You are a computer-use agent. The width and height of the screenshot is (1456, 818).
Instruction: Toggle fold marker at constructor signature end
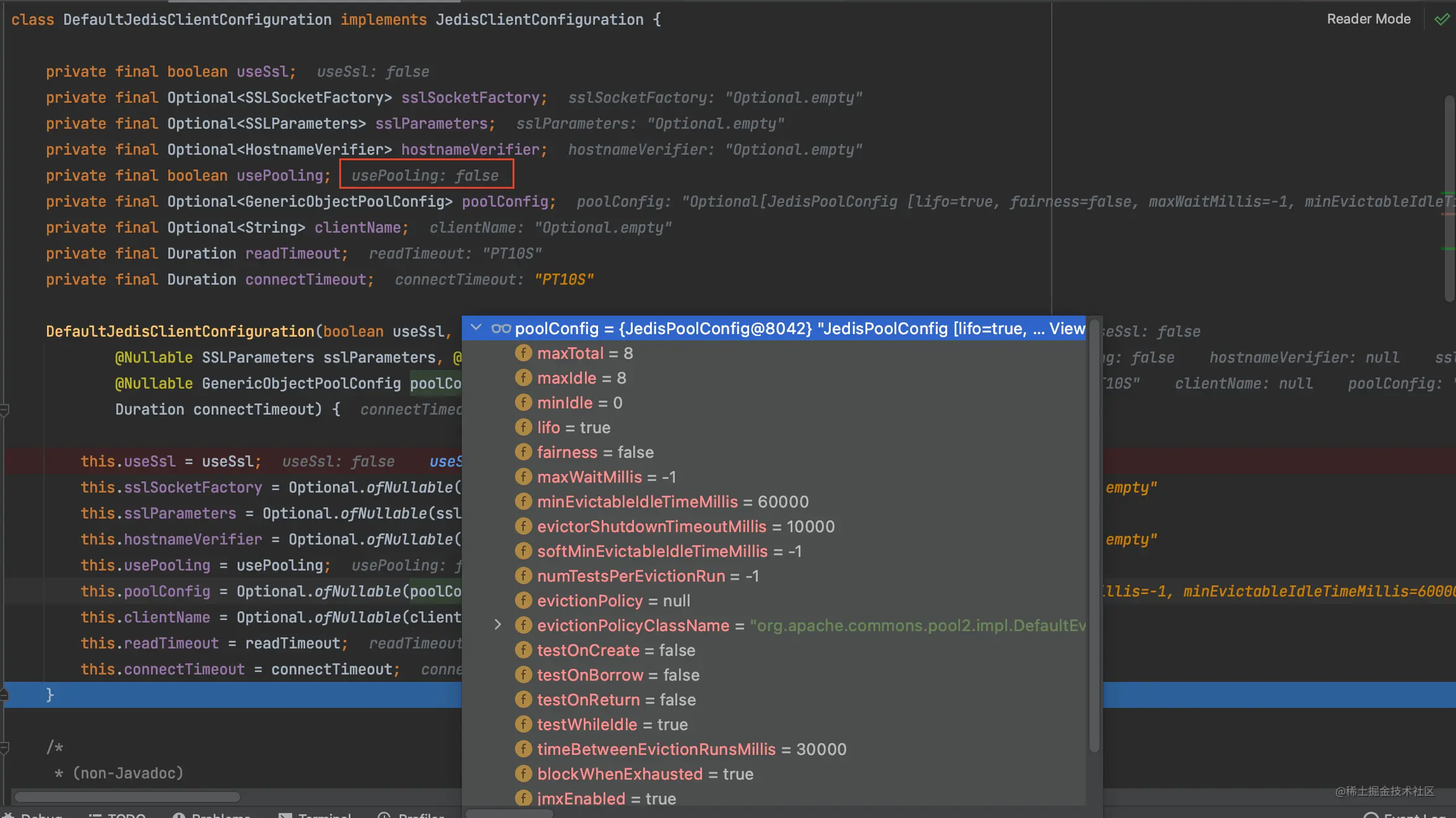[4, 410]
